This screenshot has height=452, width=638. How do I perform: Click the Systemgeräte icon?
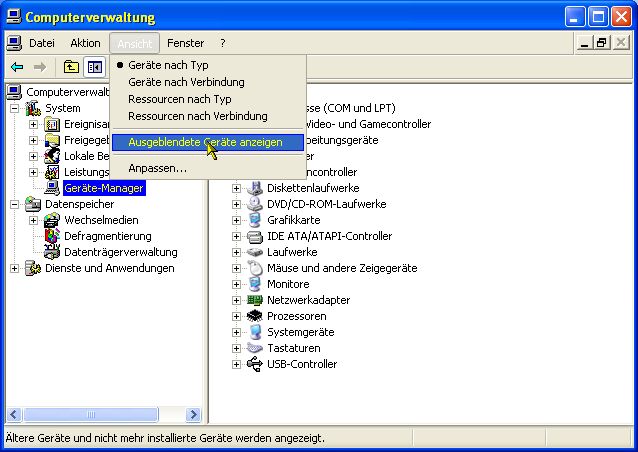click(x=255, y=332)
